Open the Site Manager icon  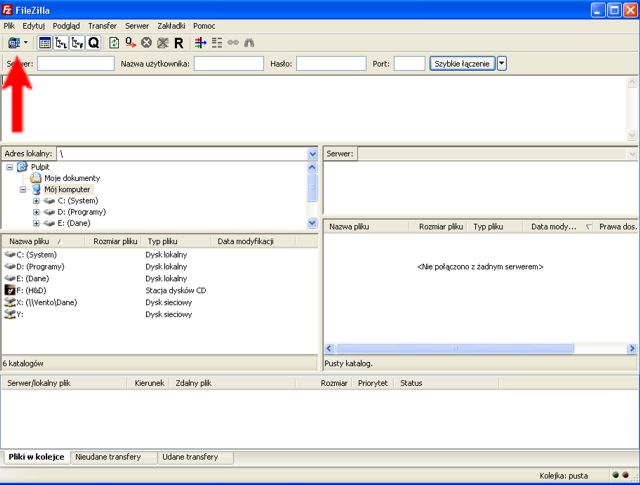pyautogui.click(x=14, y=42)
